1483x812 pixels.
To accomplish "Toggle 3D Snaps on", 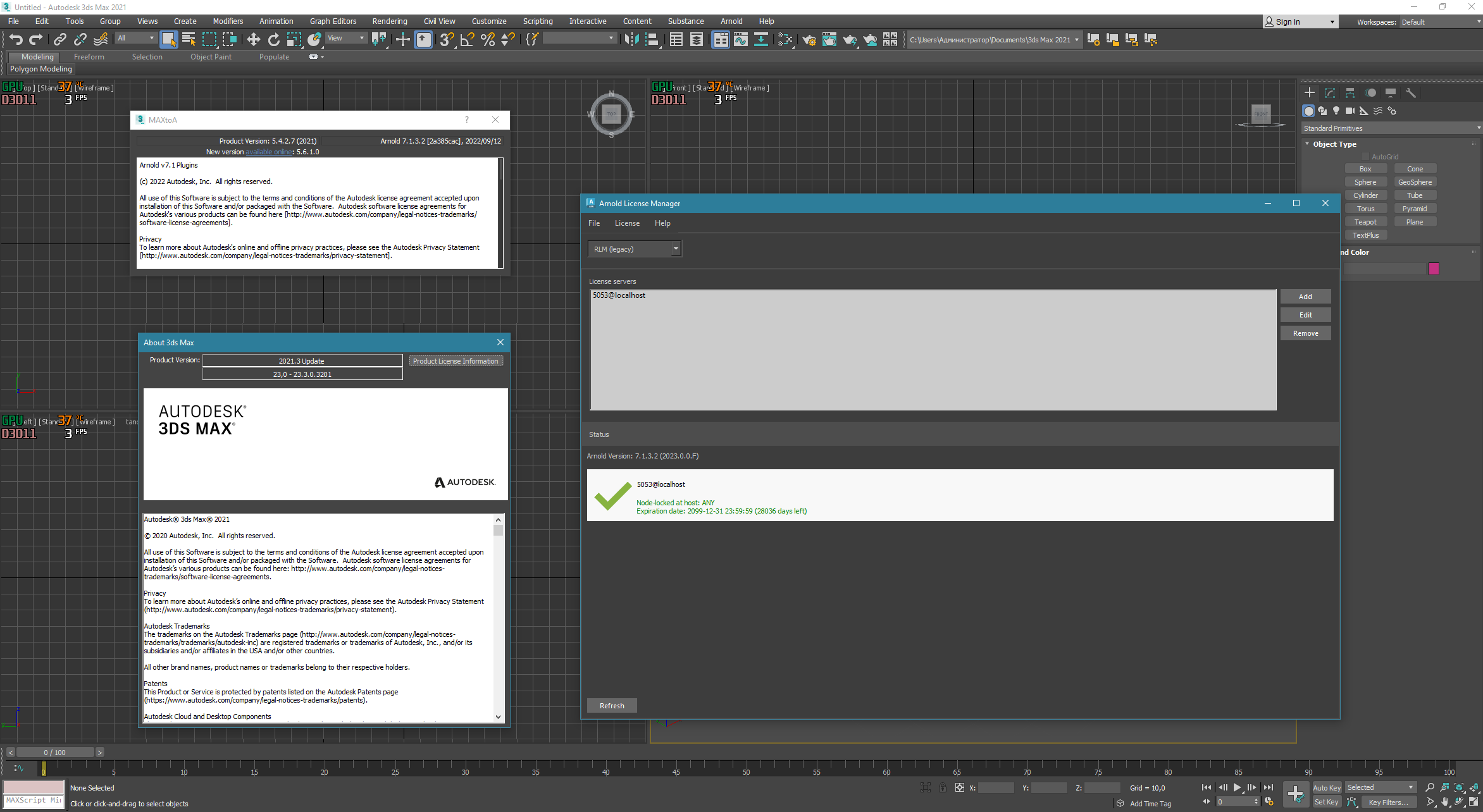I will [447, 39].
